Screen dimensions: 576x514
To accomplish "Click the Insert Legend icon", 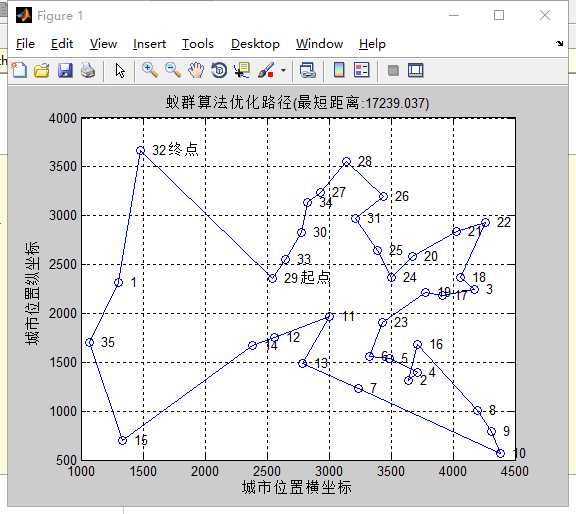I will pos(361,70).
